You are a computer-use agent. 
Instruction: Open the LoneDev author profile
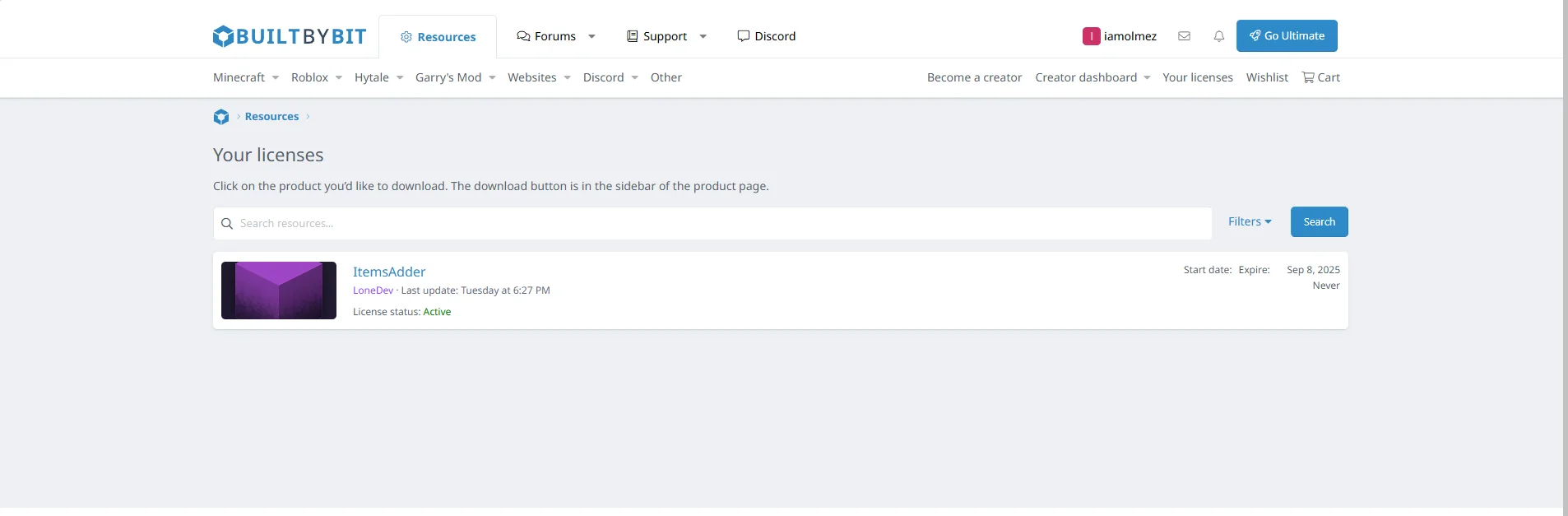[x=373, y=291]
